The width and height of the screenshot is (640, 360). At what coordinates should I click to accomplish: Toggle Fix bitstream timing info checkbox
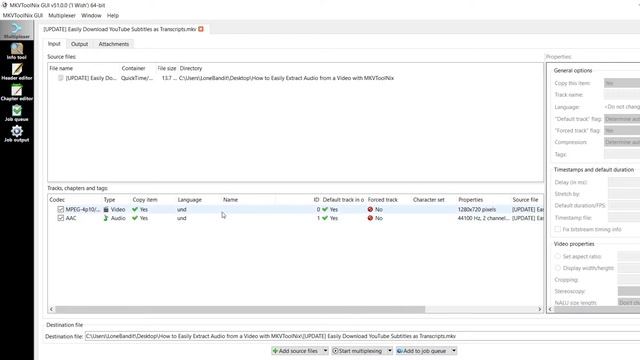click(x=558, y=229)
